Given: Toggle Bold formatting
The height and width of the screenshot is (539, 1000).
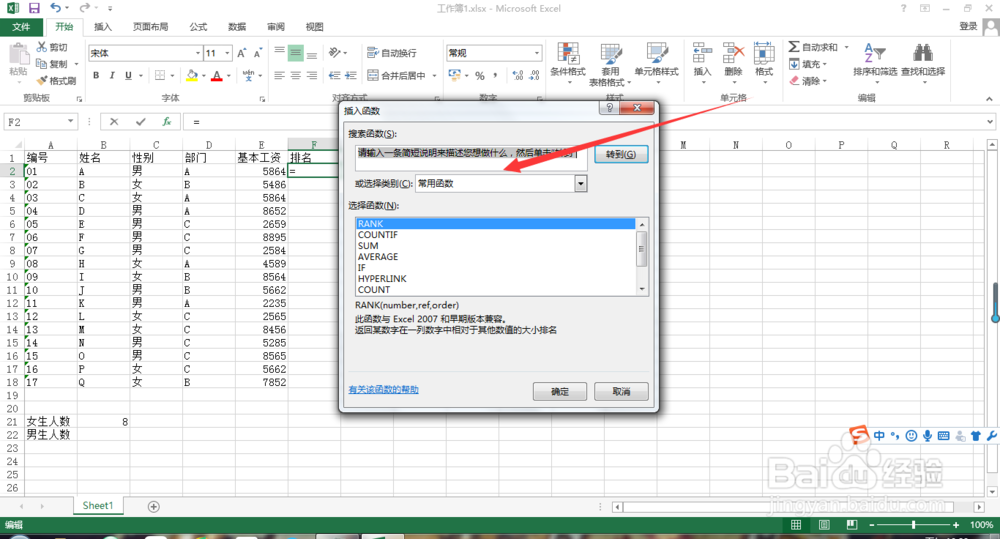Looking at the screenshot, I should click(x=96, y=75).
